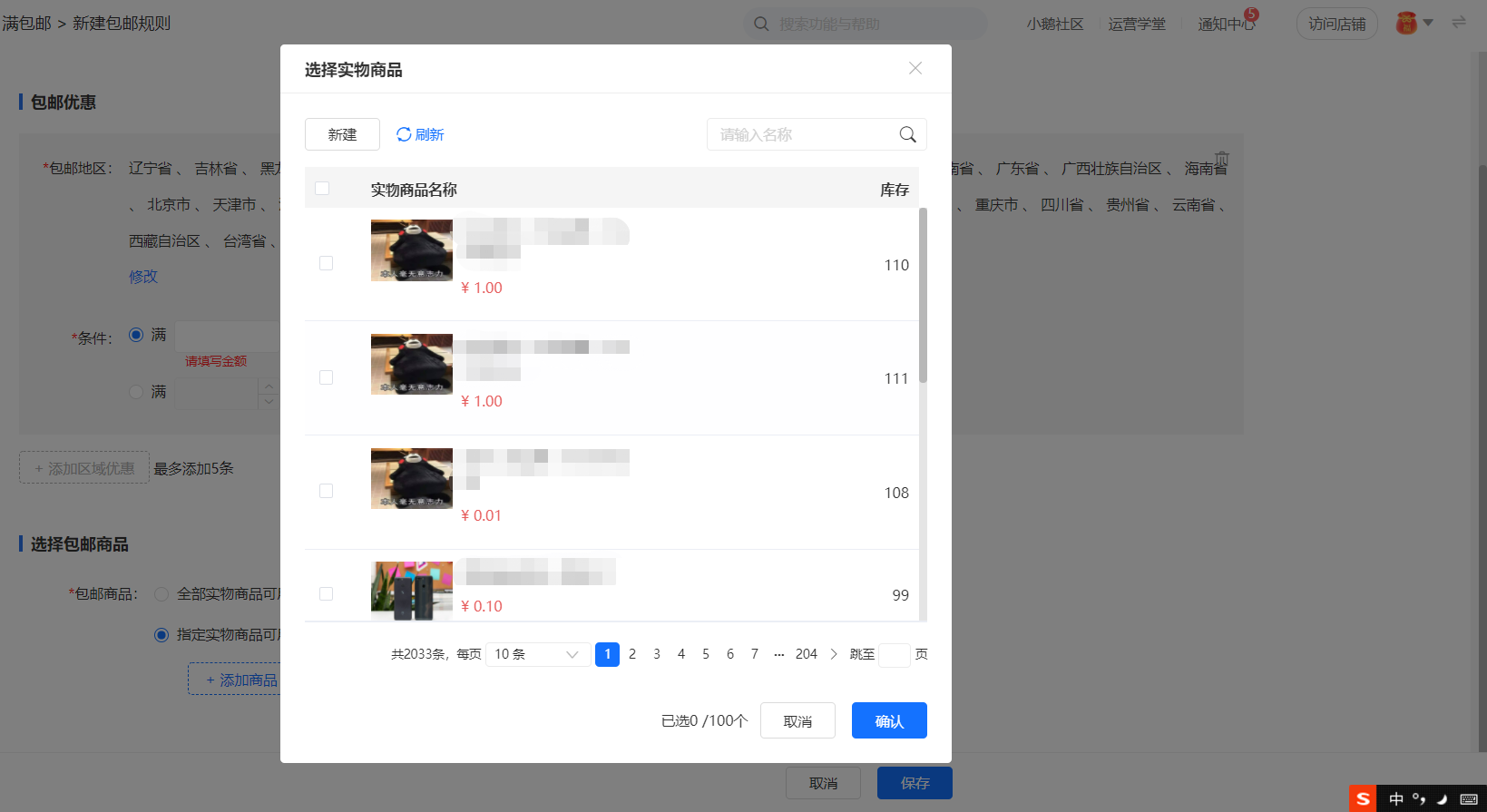Go to page 2 of the product list
The height and width of the screenshot is (812, 1487).
click(x=632, y=654)
